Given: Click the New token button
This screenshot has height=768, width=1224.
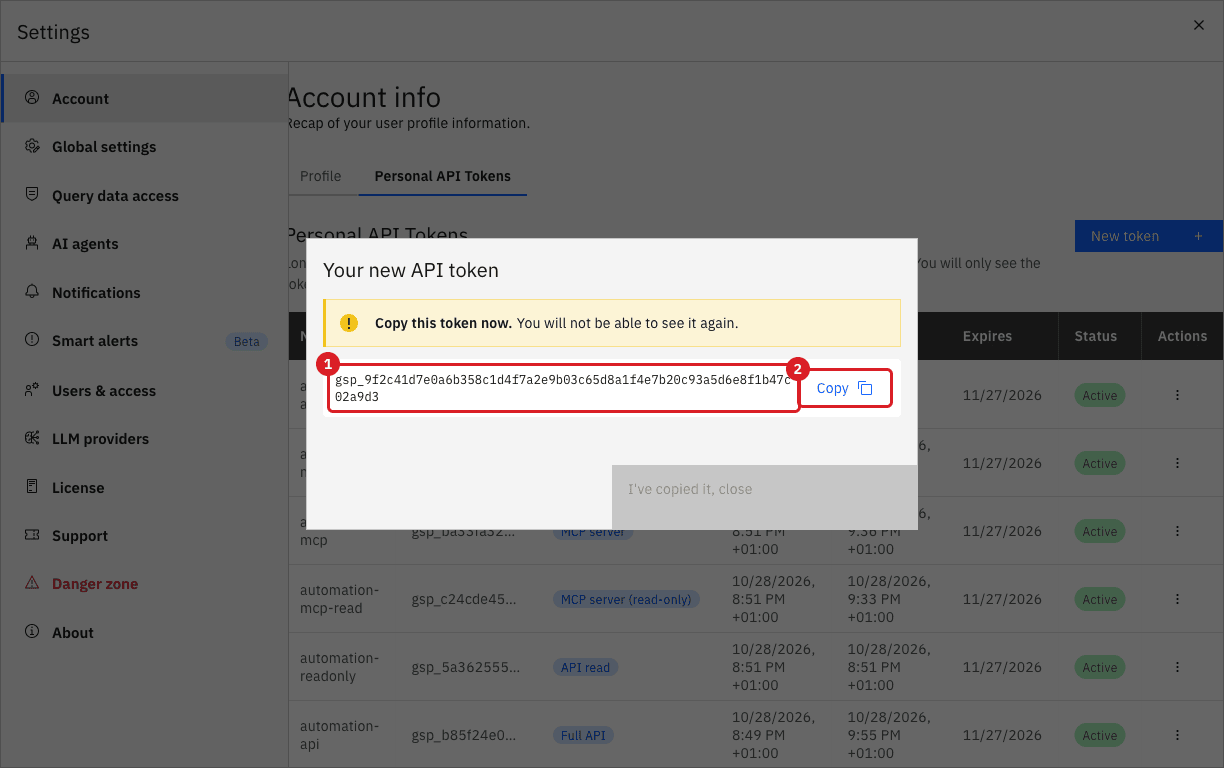Looking at the screenshot, I should pyautogui.click(x=1149, y=236).
